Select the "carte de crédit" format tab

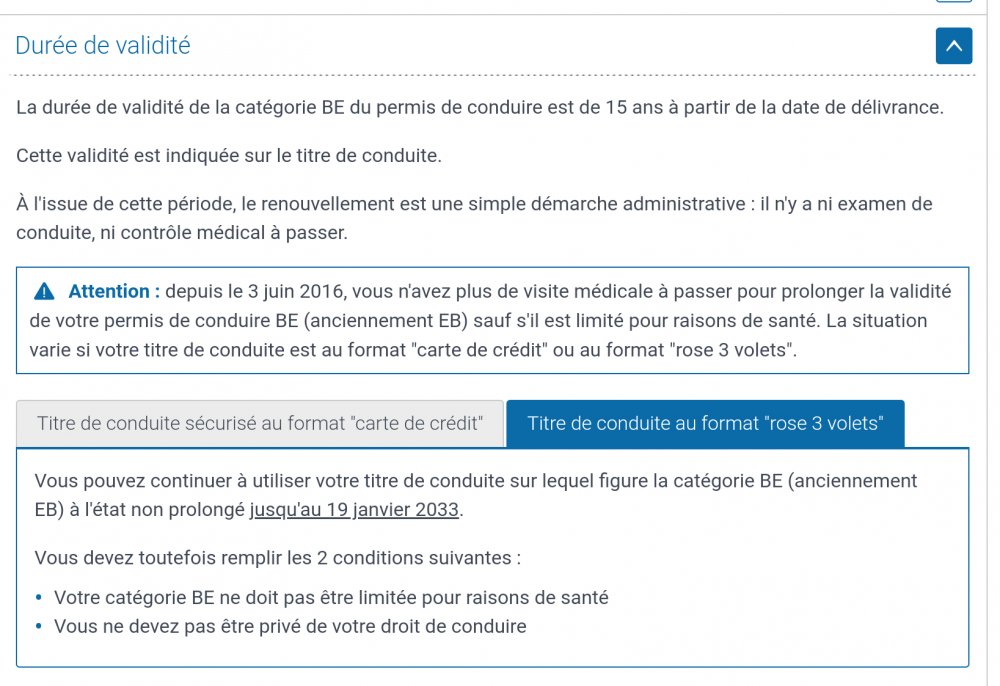(259, 423)
